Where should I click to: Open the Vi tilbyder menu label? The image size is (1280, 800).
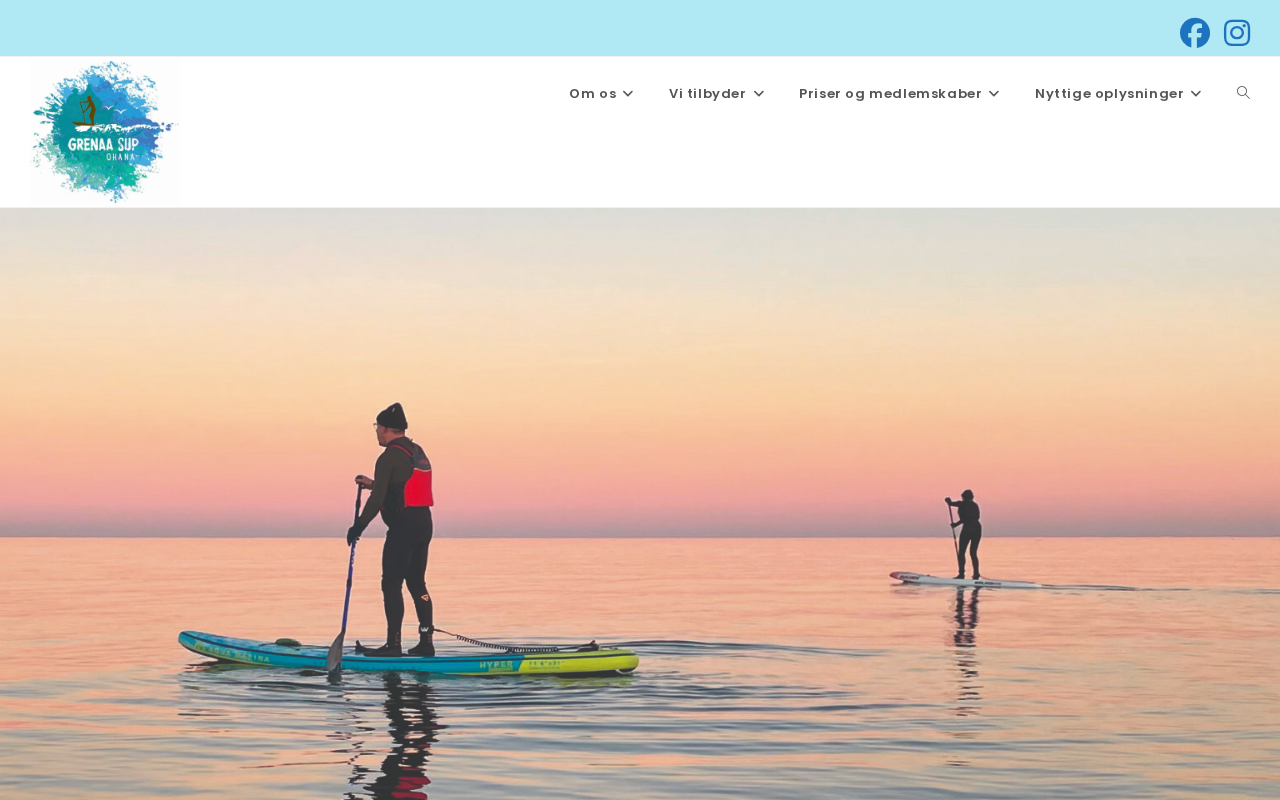(707, 93)
